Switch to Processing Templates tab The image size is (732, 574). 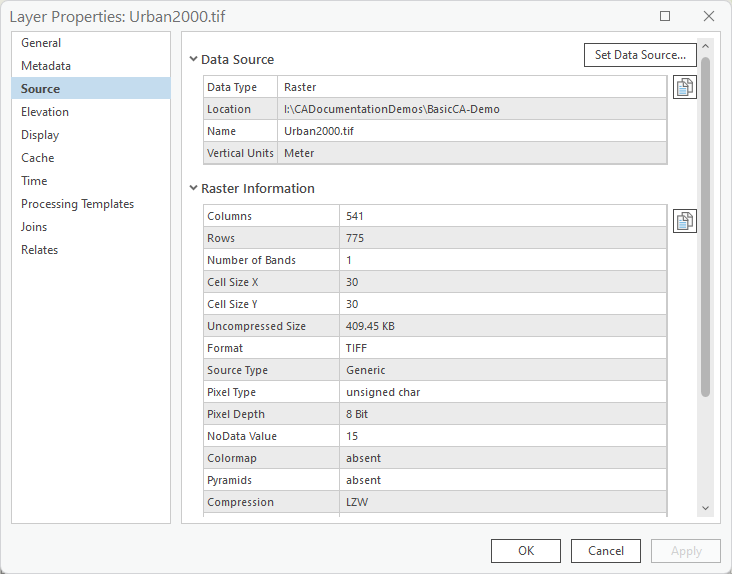[91, 204]
